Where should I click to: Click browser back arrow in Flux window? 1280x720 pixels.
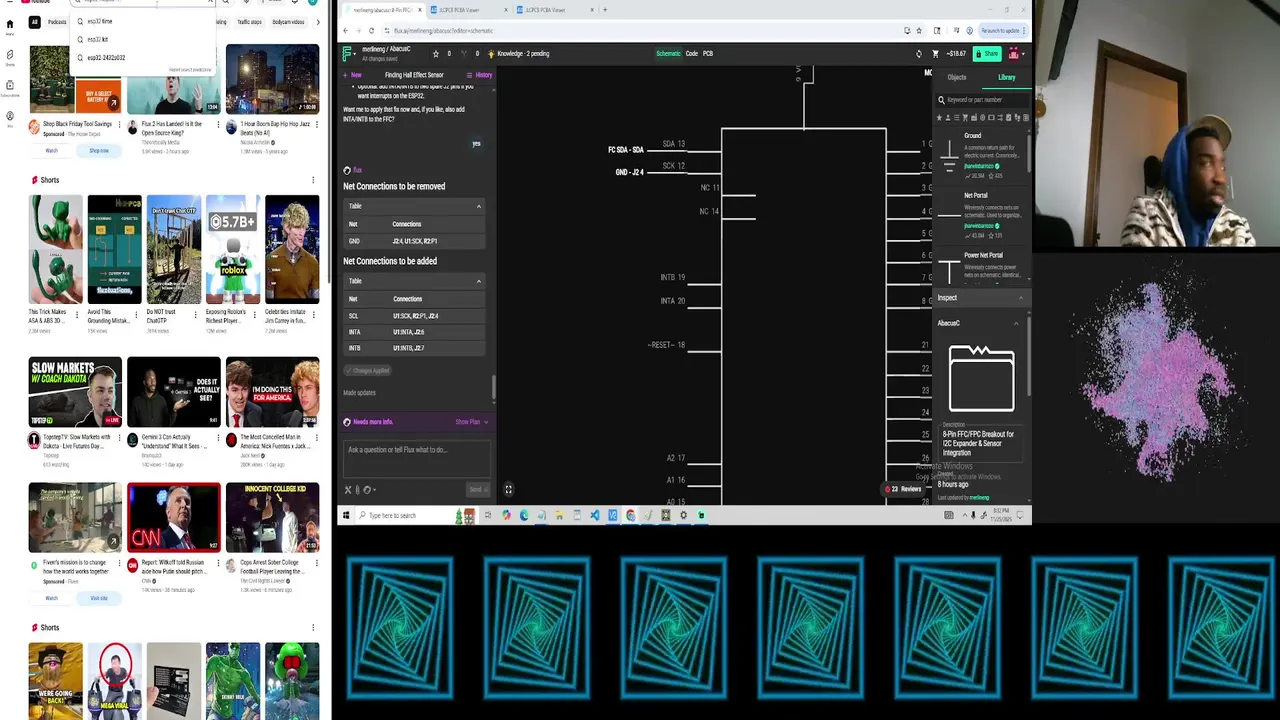(x=345, y=31)
